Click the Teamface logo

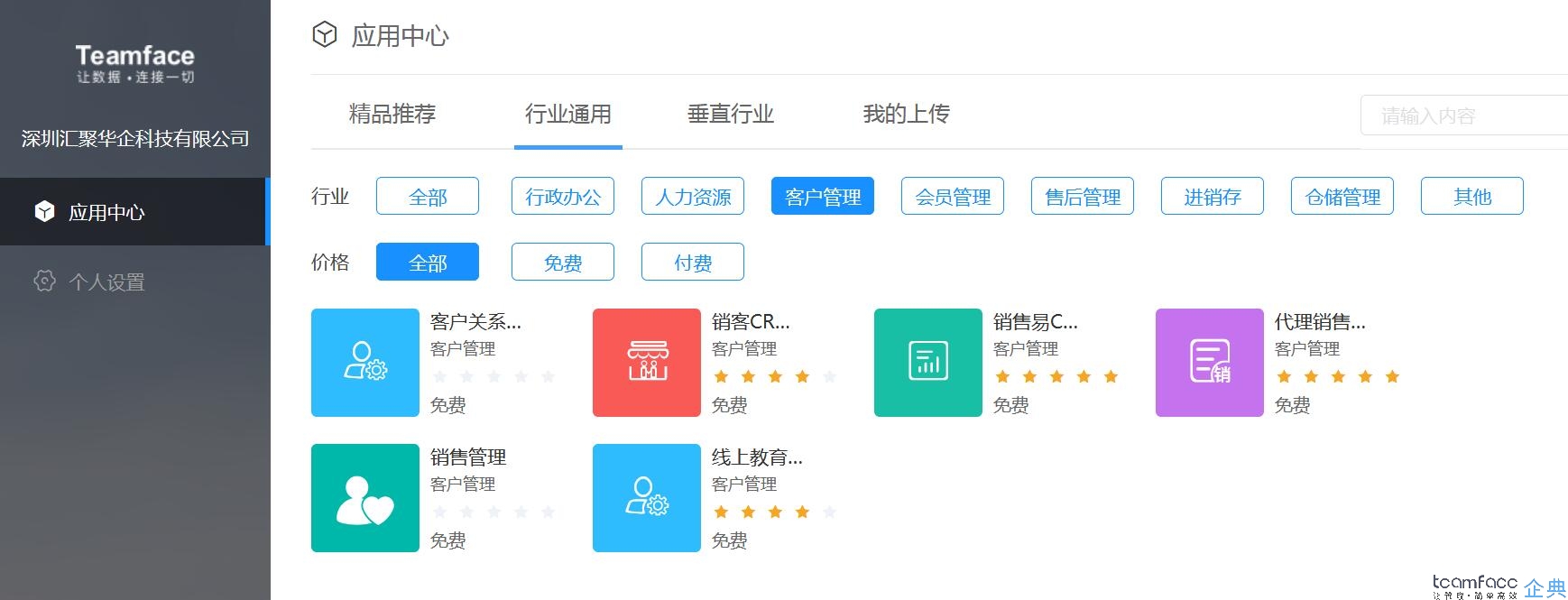click(135, 63)
